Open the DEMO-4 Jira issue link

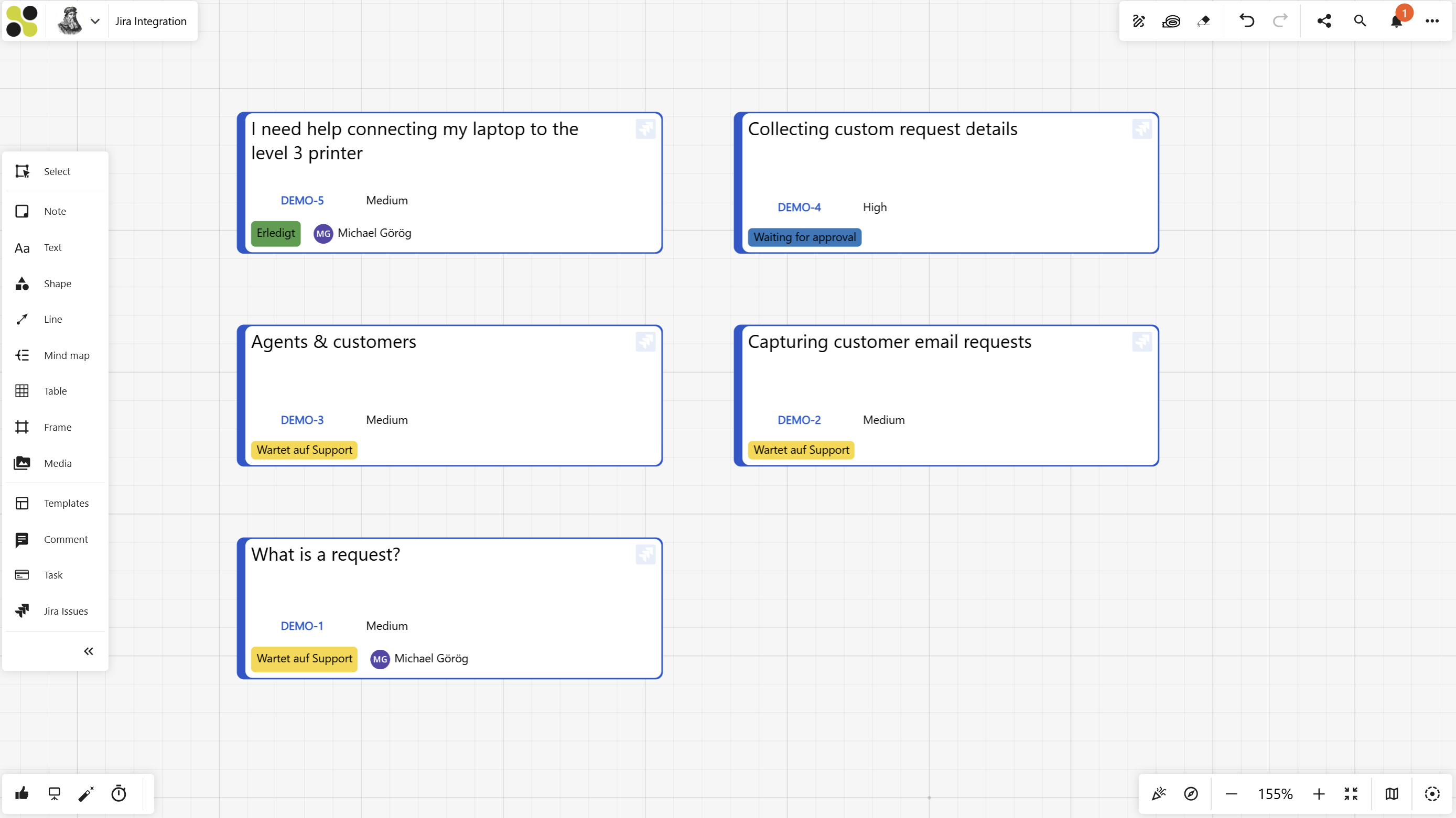tap(799, 207)
